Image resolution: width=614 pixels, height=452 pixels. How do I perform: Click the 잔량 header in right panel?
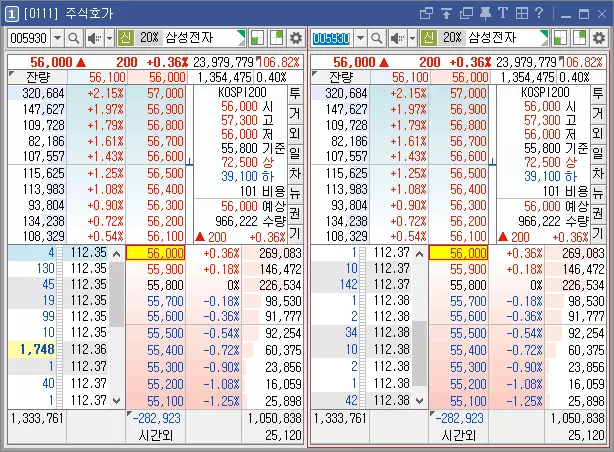tap(341, 77)
